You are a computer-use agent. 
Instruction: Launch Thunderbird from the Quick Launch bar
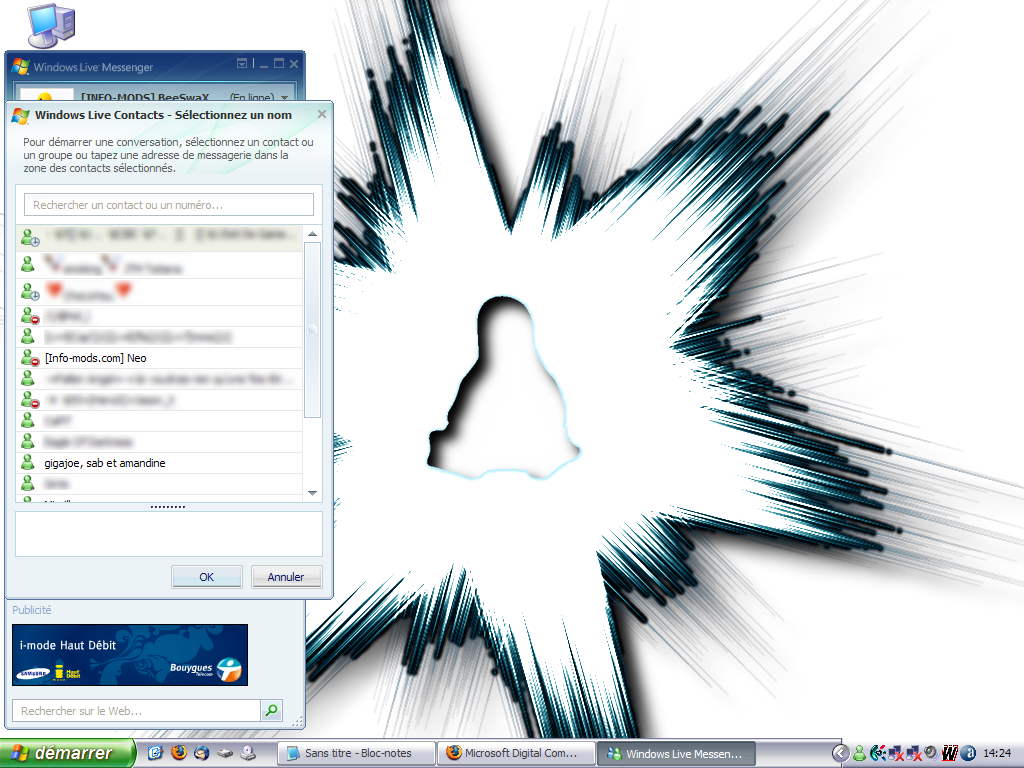click(201, 752)
